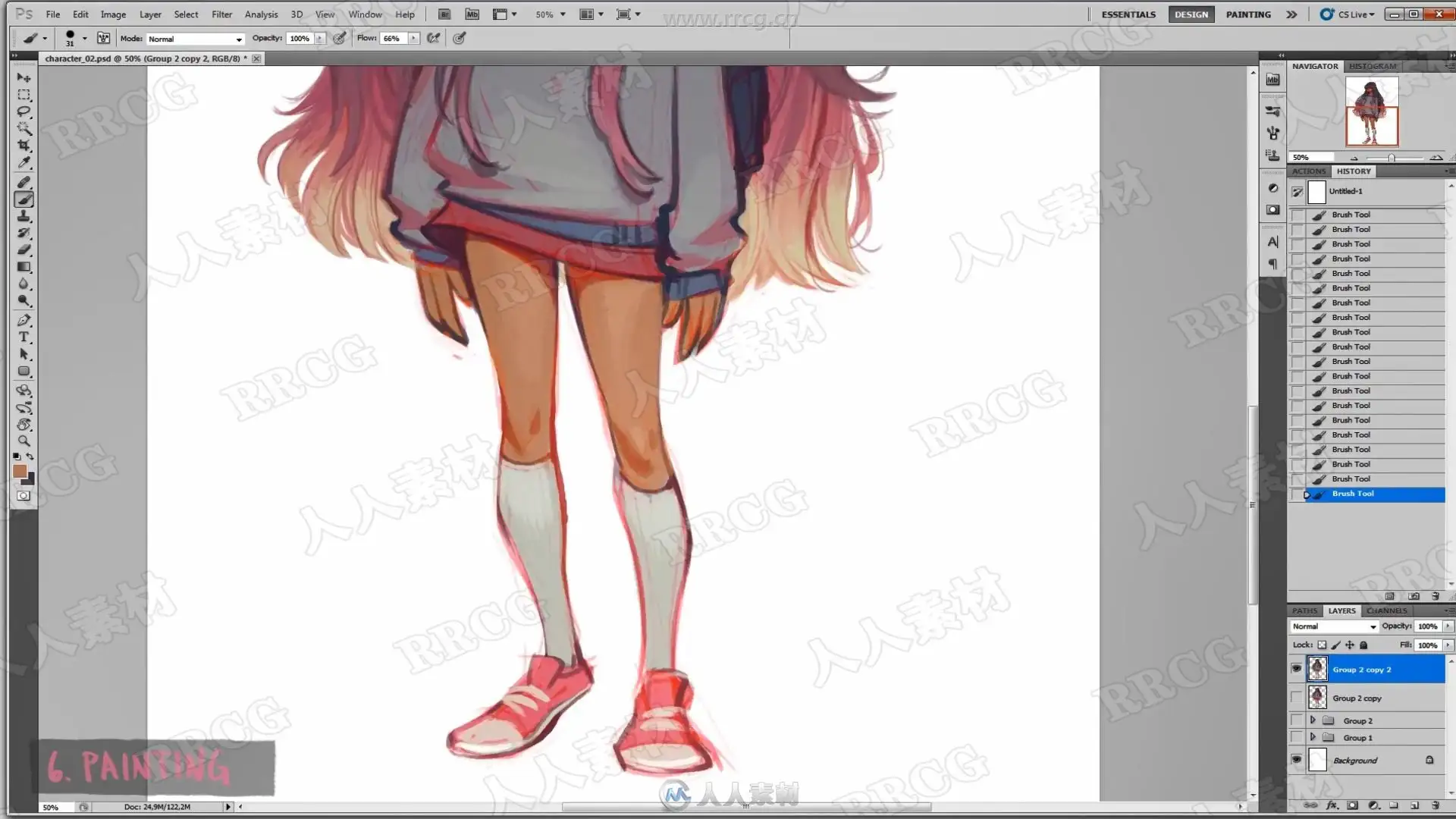Select the Lasso tool
This screenshot has width=1456, height=819.
click(x=24, y=111)
